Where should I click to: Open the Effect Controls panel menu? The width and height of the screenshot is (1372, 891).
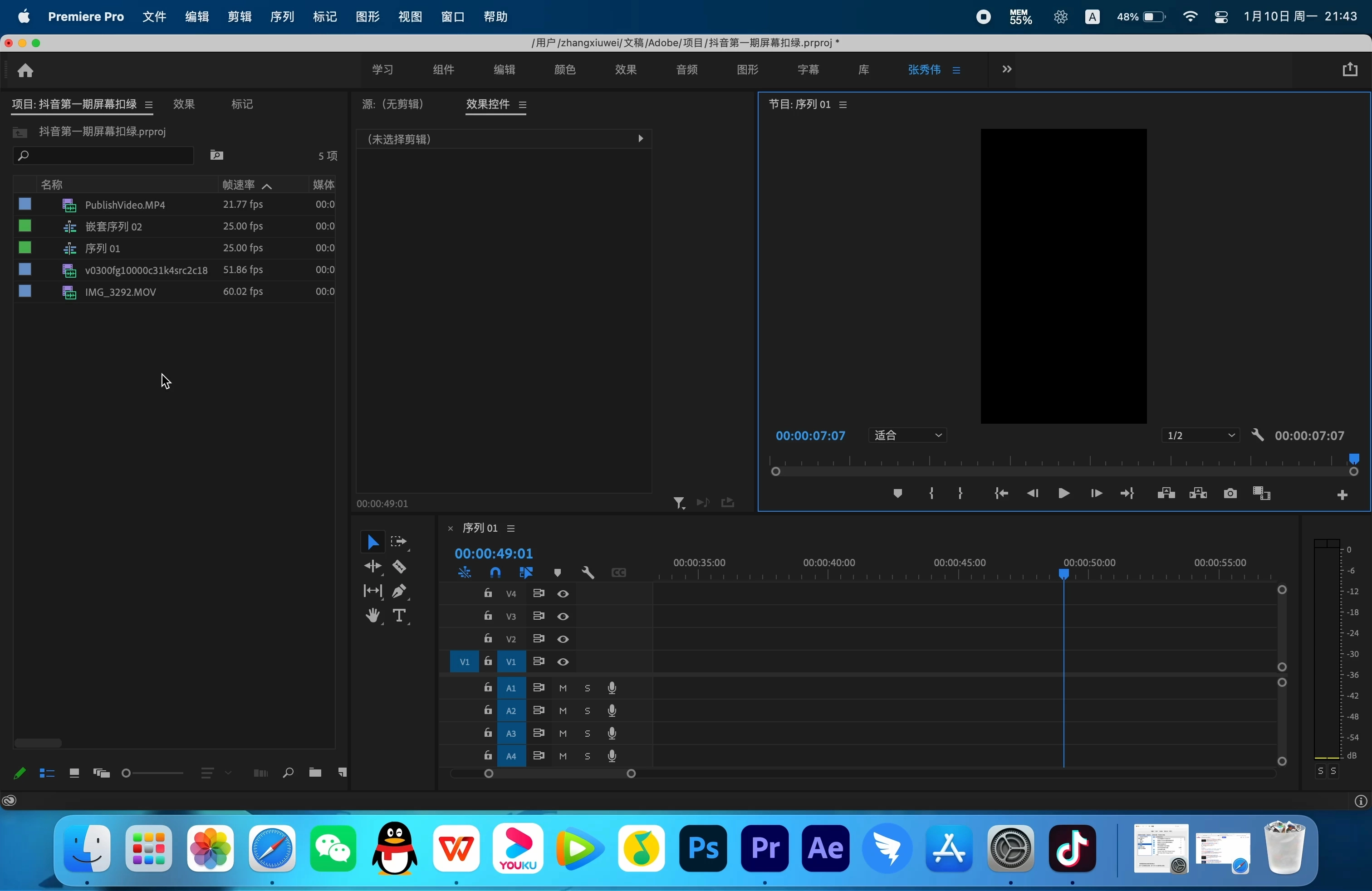523,105
